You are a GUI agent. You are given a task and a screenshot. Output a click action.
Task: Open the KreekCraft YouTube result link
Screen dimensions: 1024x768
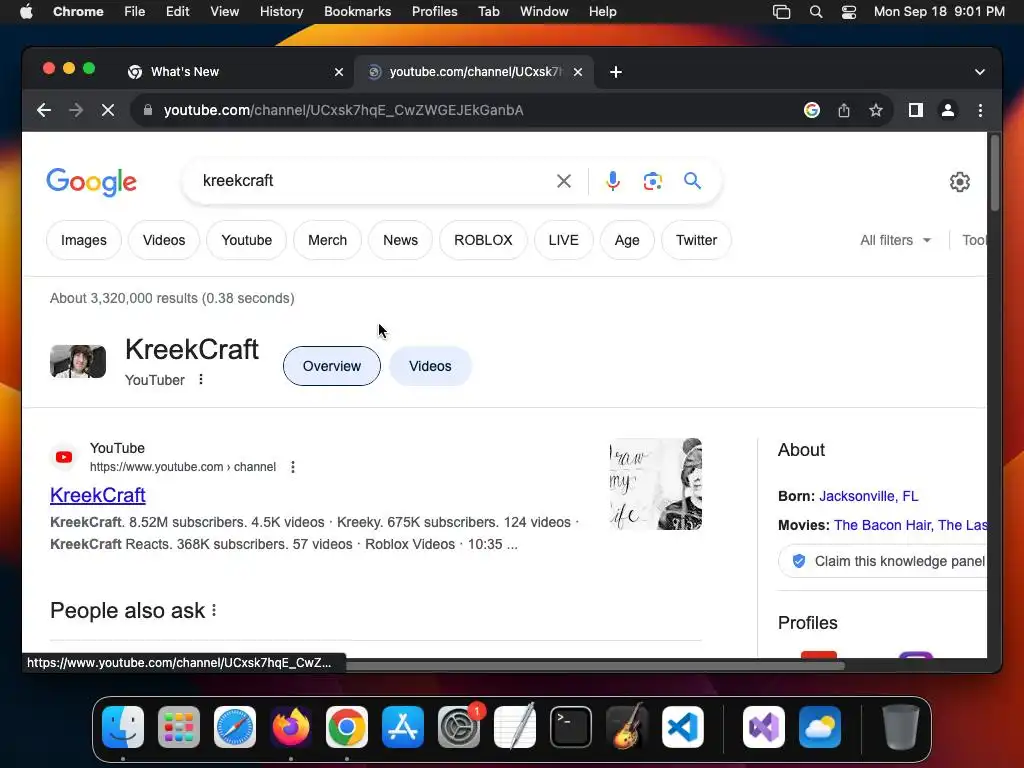[97, 495]
